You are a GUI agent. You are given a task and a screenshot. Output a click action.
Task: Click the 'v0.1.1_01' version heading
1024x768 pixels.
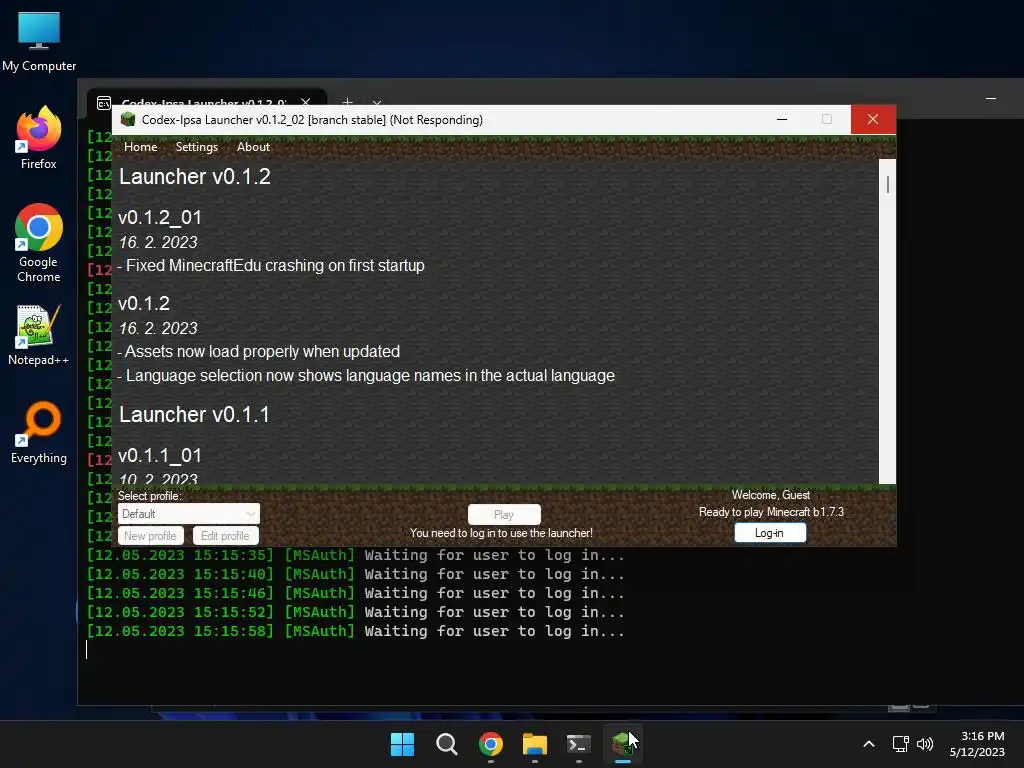tap(160, 455)
